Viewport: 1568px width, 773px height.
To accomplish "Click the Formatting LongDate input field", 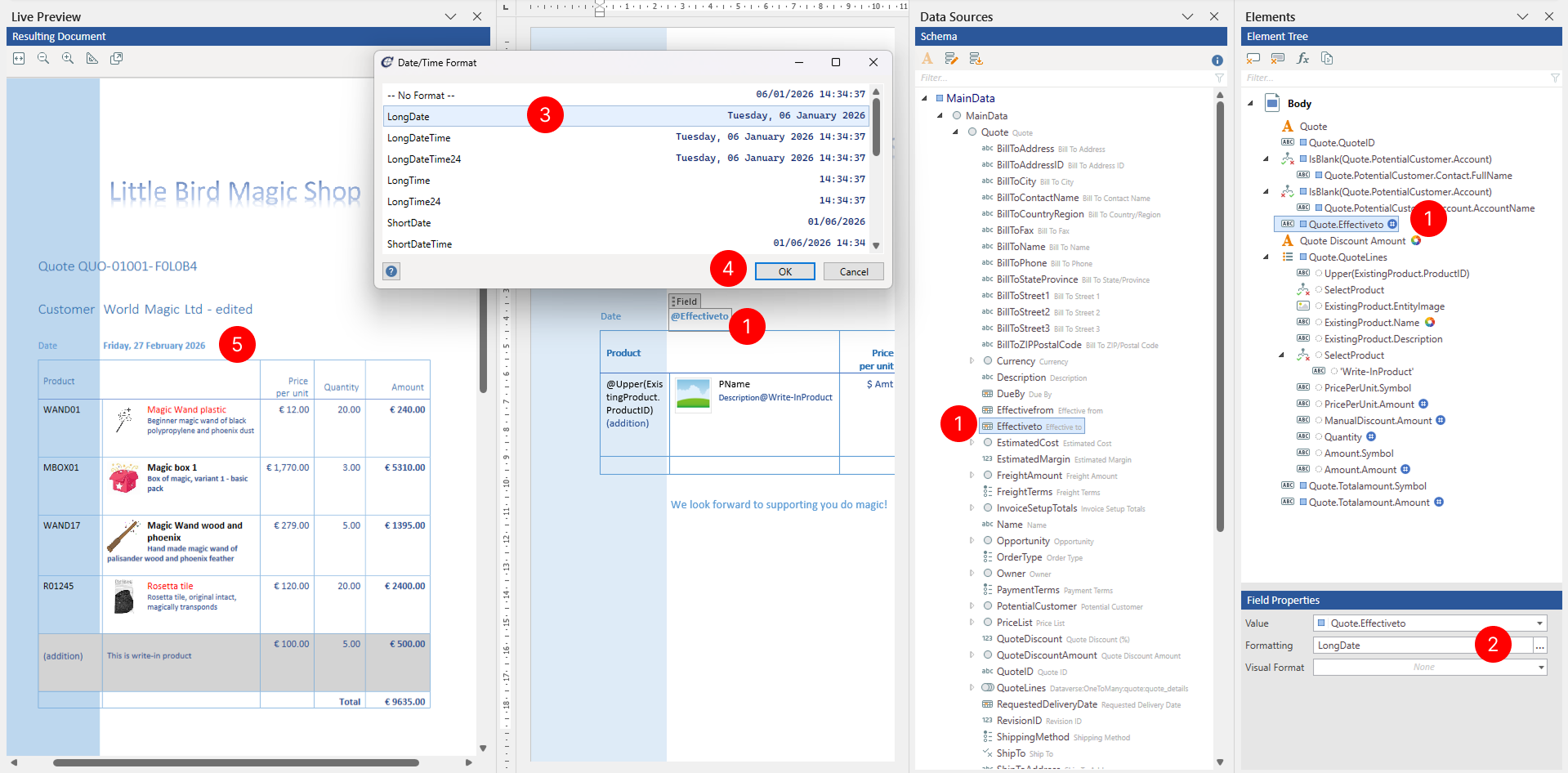I will click(1423, 646).
